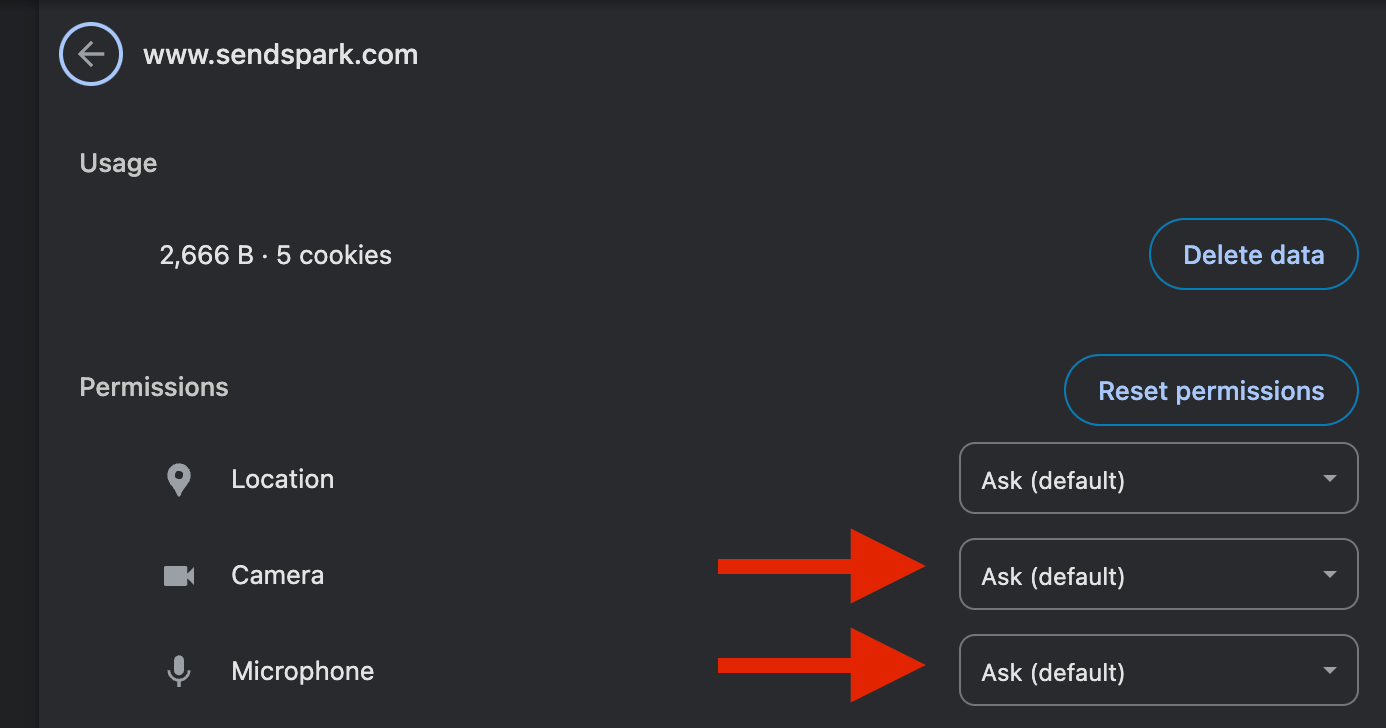This screenshot has height=728, width=1386.
Task: Click the red arrow pointing at Microphone setting
Action: [822, 664]
